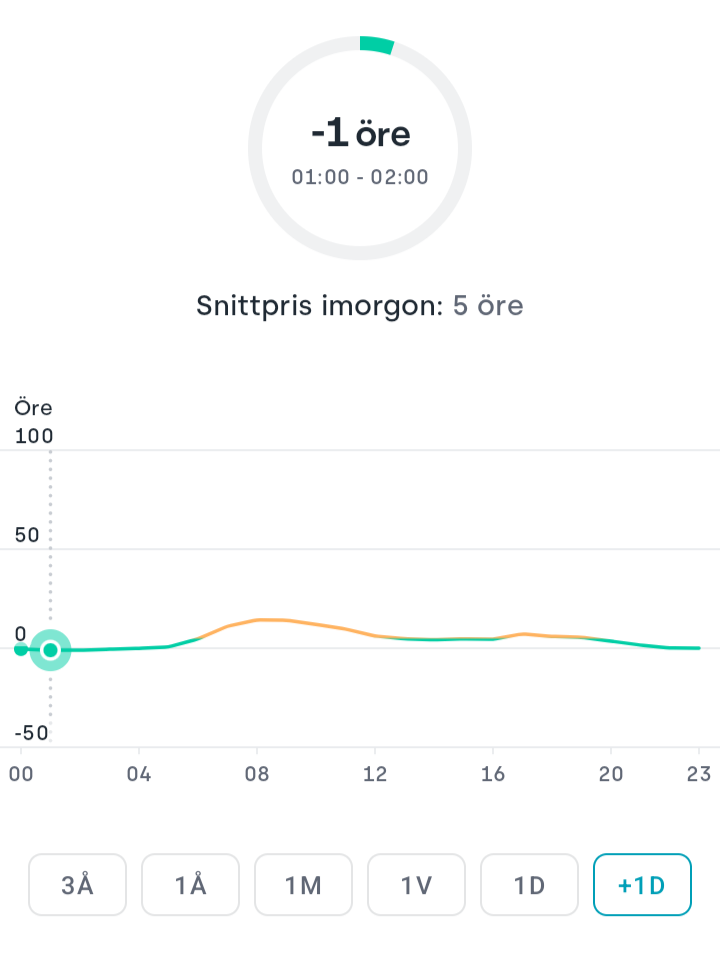Click the 08 hour label on the axis
The width and height of the screenshot is (720, 956).
[x=257, y=774]
